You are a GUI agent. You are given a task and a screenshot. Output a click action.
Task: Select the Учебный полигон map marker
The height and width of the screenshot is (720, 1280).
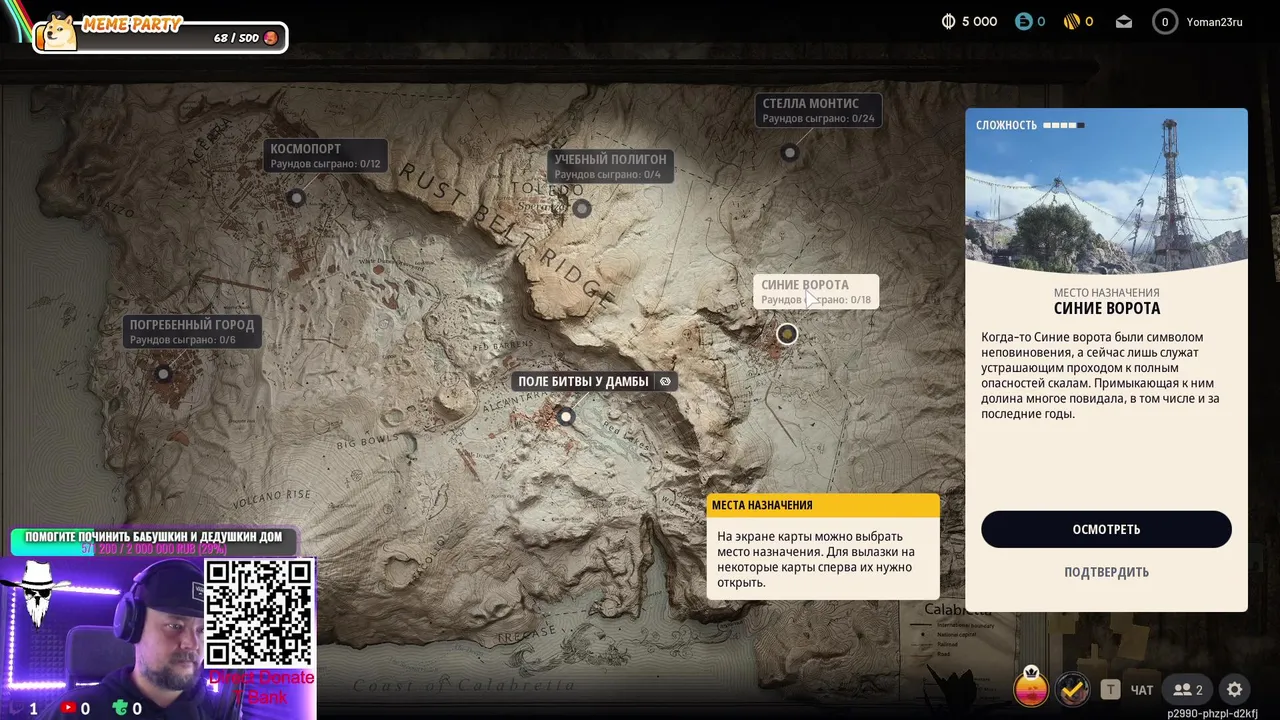pos(581,209)
